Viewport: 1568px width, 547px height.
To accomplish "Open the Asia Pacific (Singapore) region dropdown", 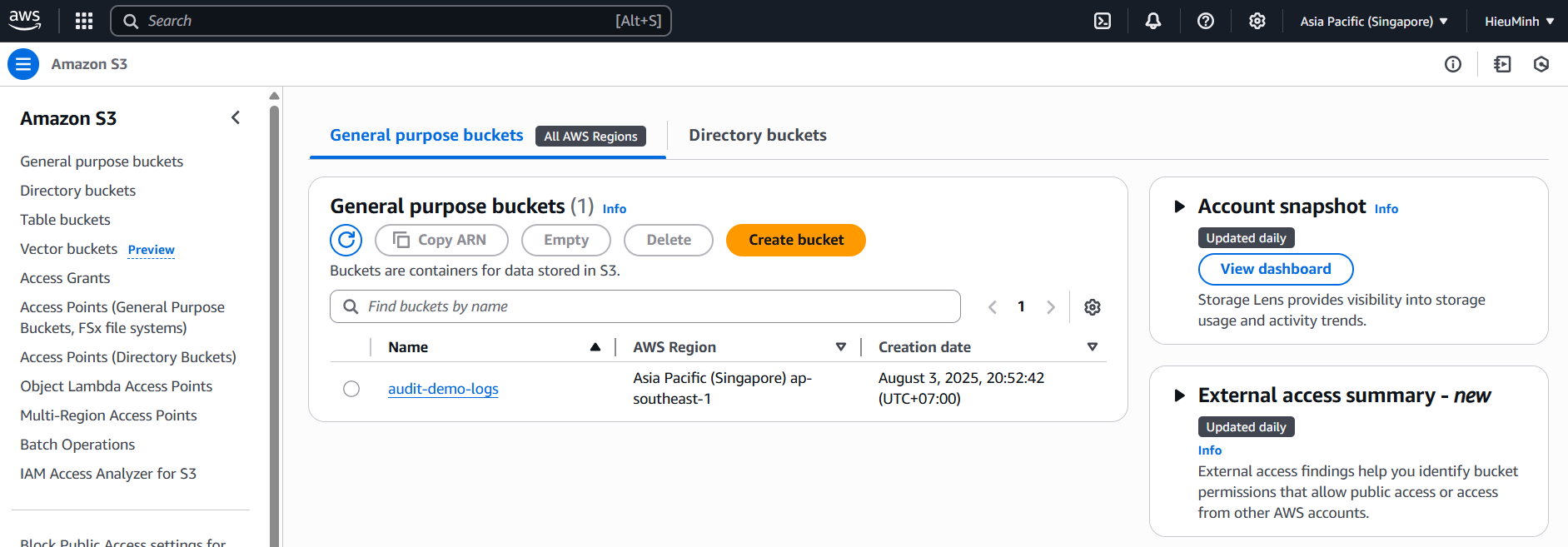I will [1374, 21].
